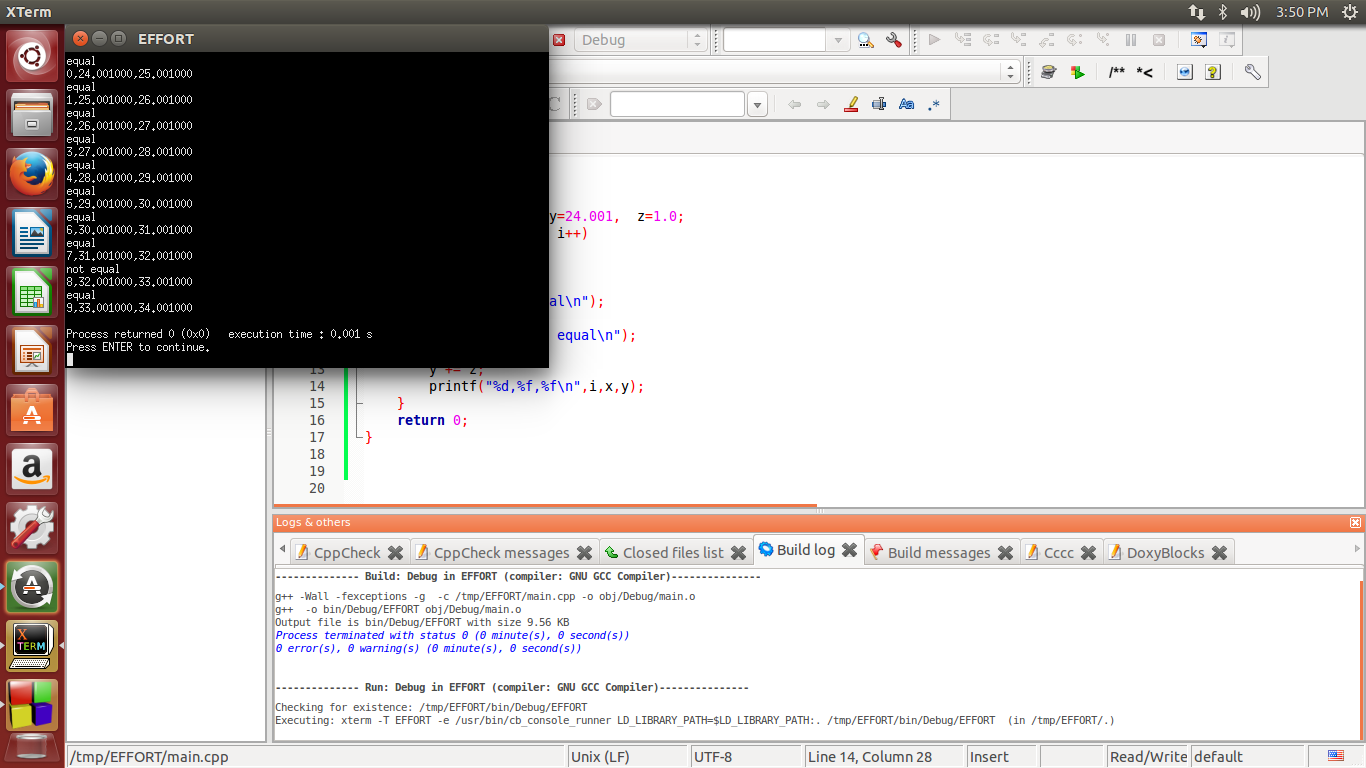Start the debugger with the Debug/Continue arrow
1366x768 pixels.
tap(934, 40)
